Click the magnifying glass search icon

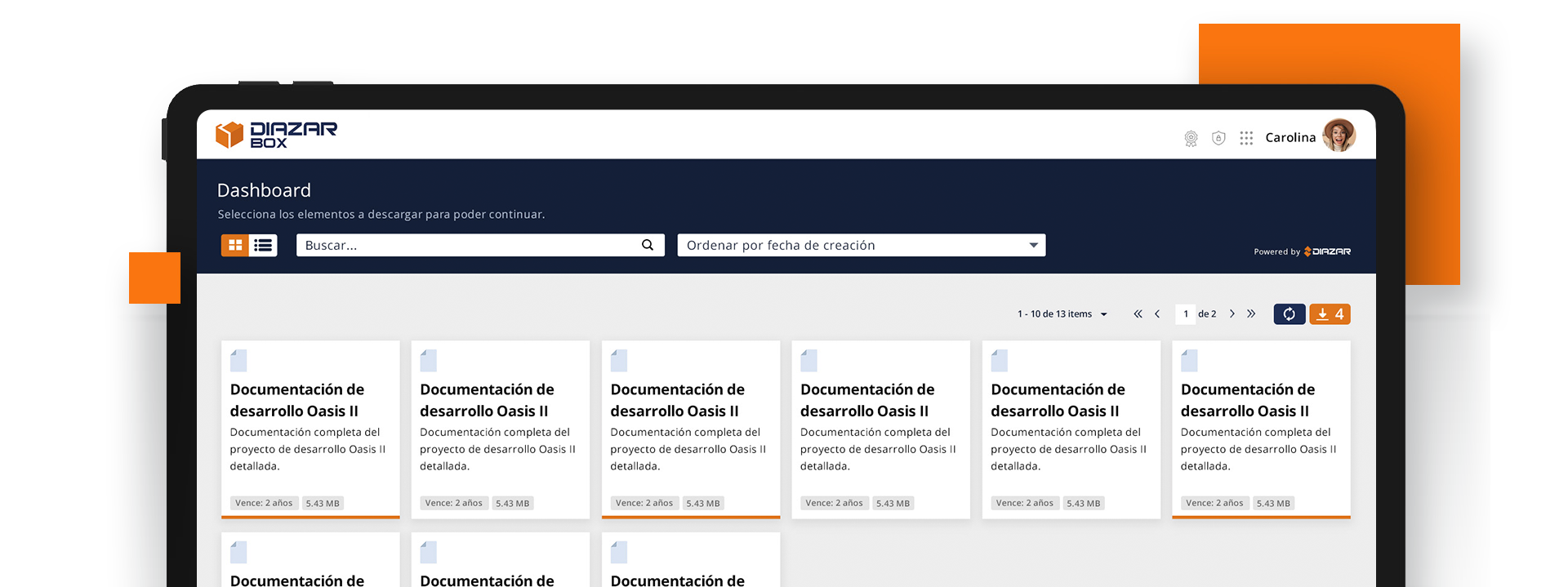[x=648, y=245]
